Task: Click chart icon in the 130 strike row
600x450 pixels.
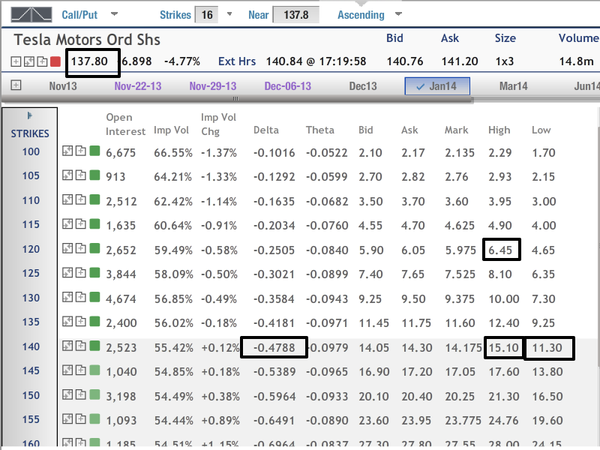Action: coord(67,297)
